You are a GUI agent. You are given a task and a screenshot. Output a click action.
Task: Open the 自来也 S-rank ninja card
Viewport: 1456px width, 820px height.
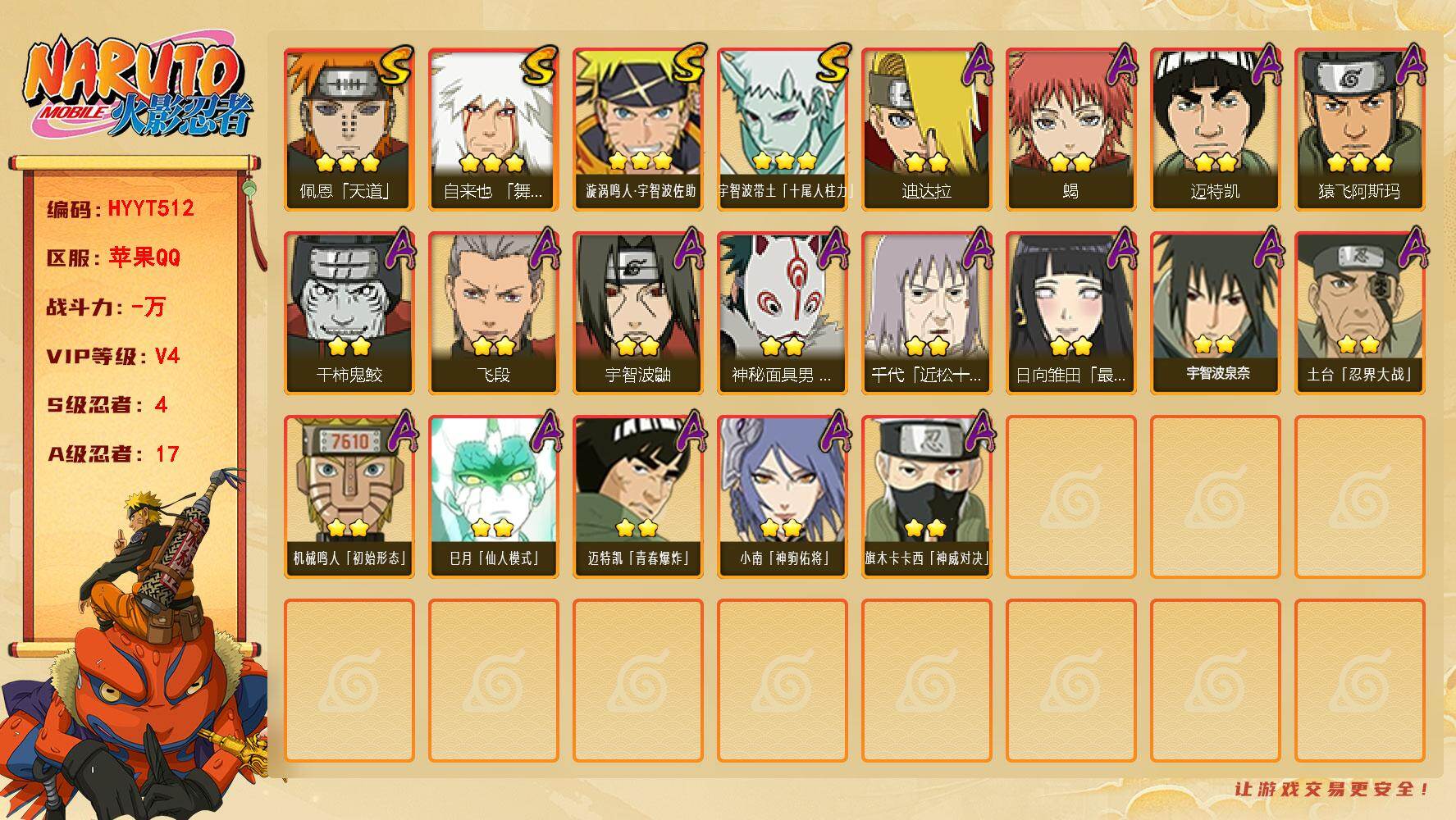click(x=493, y=129)
